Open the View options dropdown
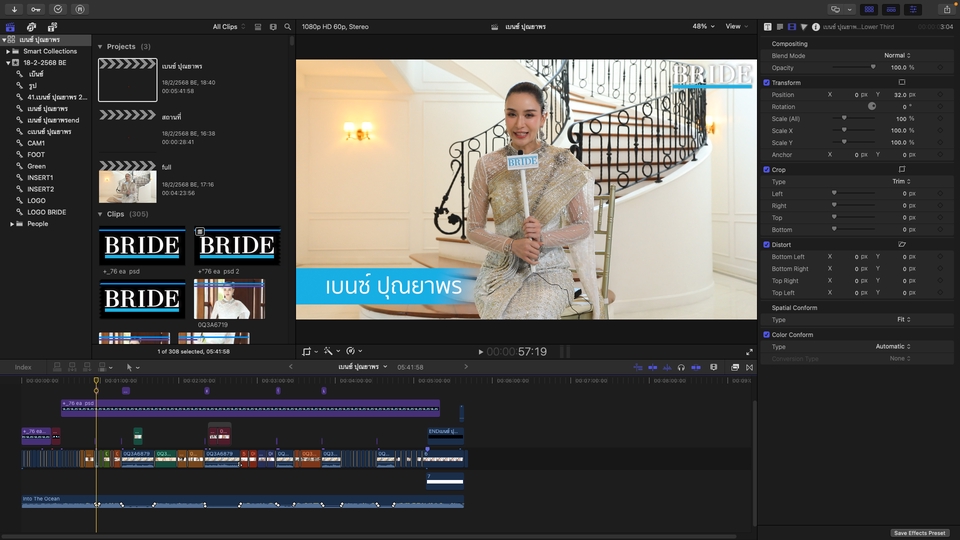Image resolution: width=960 pixels, height=540 pixels. 737,26
